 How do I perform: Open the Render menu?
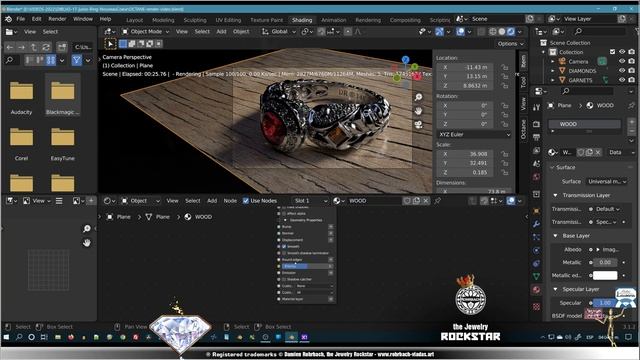(57, 19)
